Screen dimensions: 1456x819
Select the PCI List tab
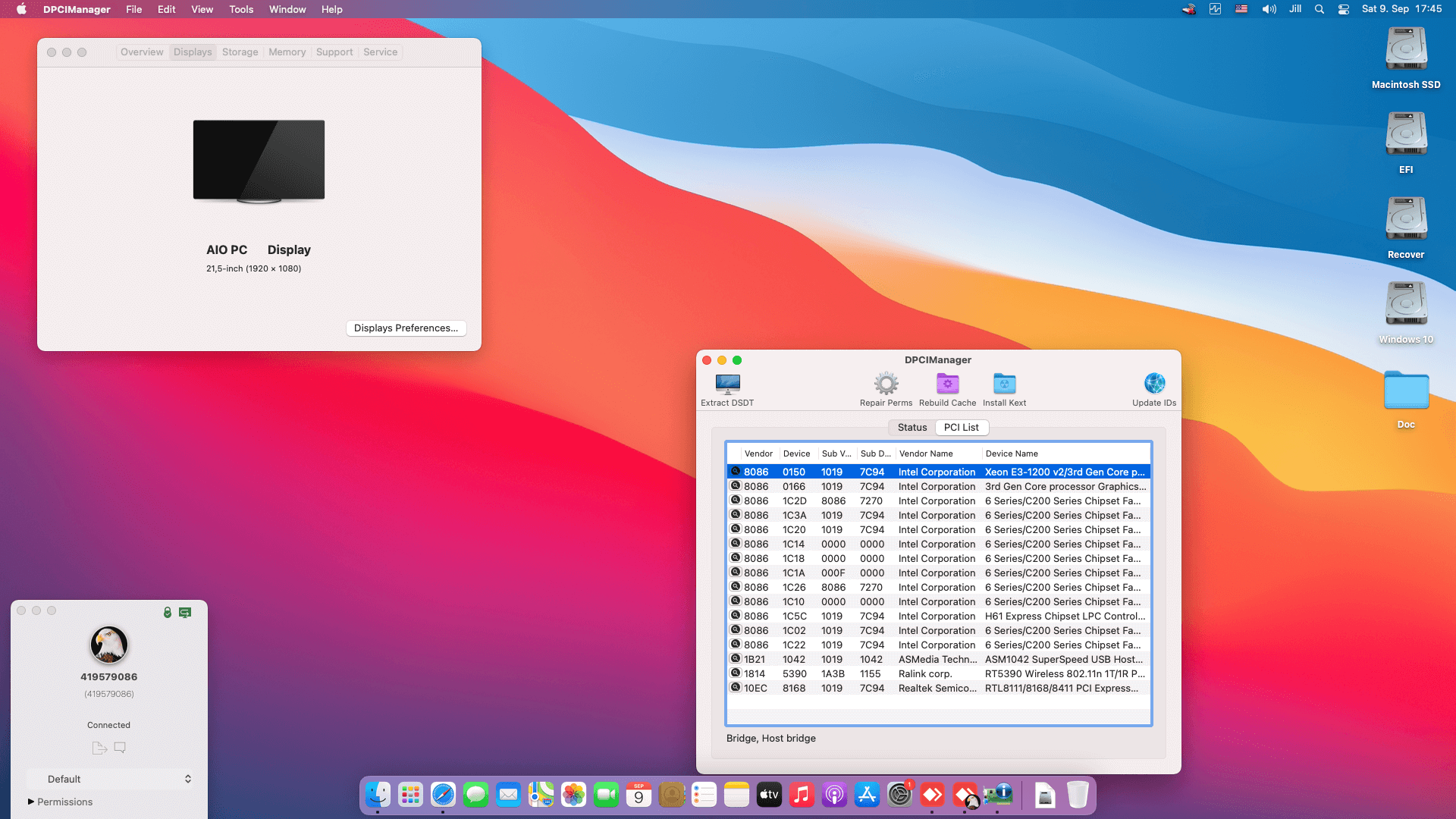click(x=961, y=428)
